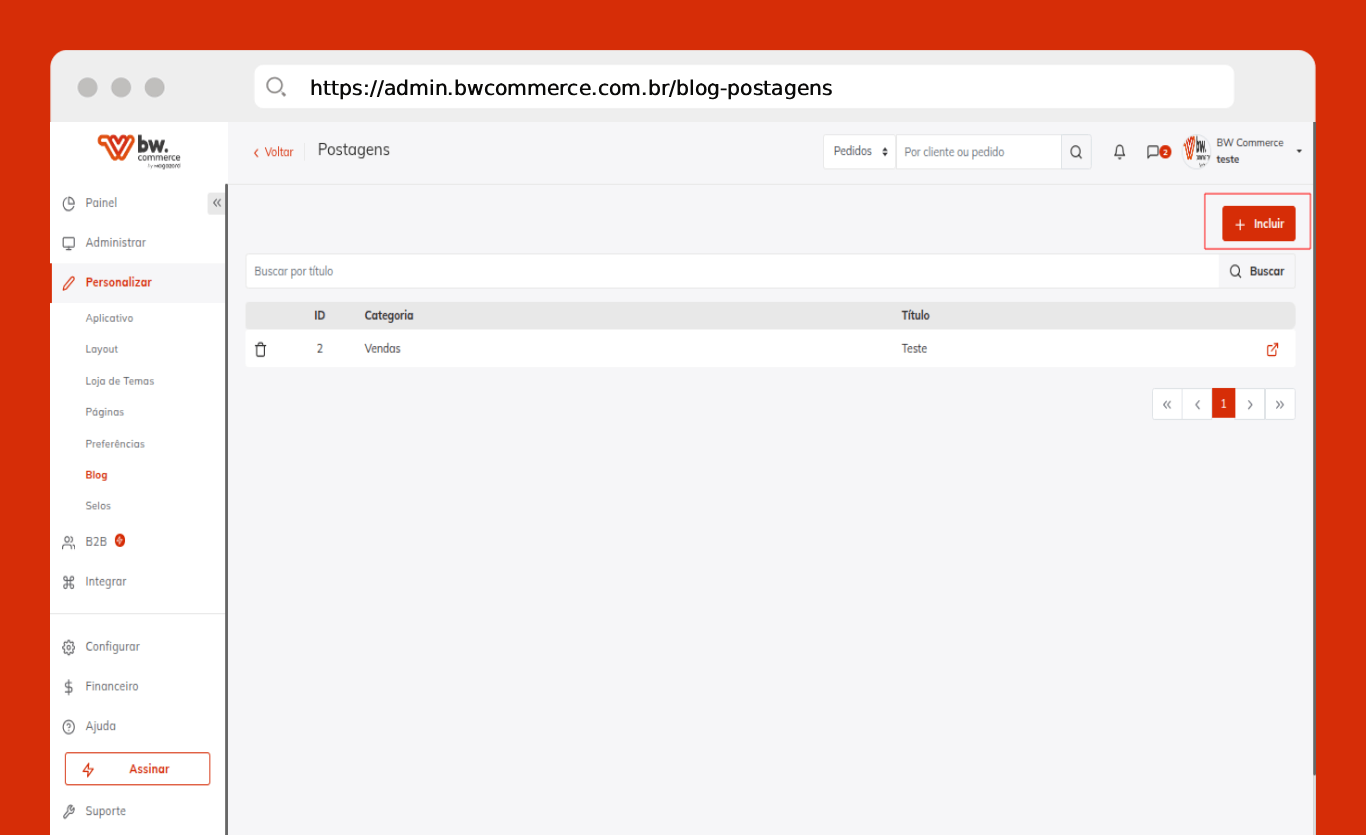Click the Incluir button to add post
Viewport: 1366px width, 835px height.
pyautogui.click(x=1258, y=224)
